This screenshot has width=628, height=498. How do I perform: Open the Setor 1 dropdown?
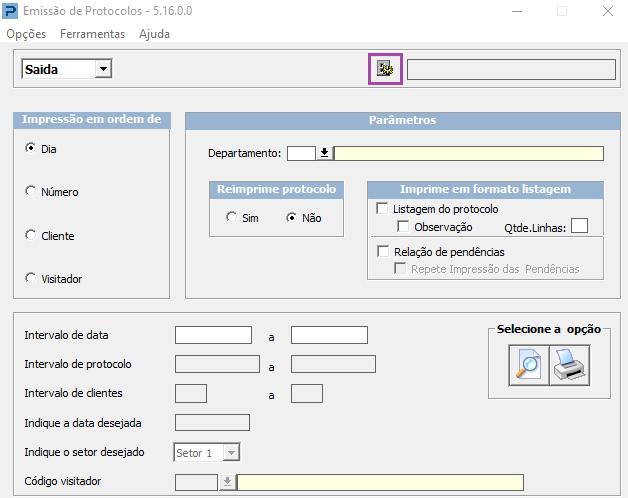tap(231, 452)
